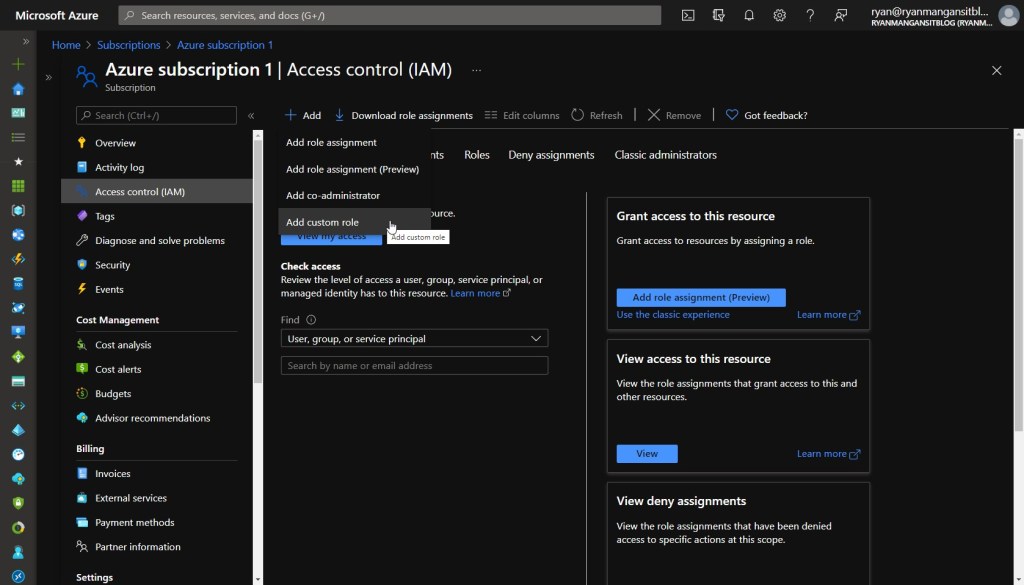Switch to the Classic administrators tab
1024x585 pixels.
(665, 155)
